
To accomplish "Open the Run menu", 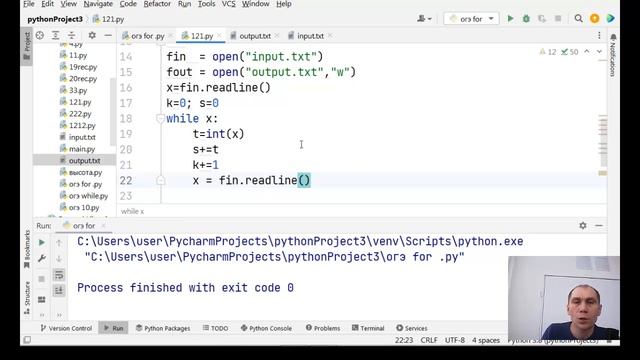I will coord(184,4).
